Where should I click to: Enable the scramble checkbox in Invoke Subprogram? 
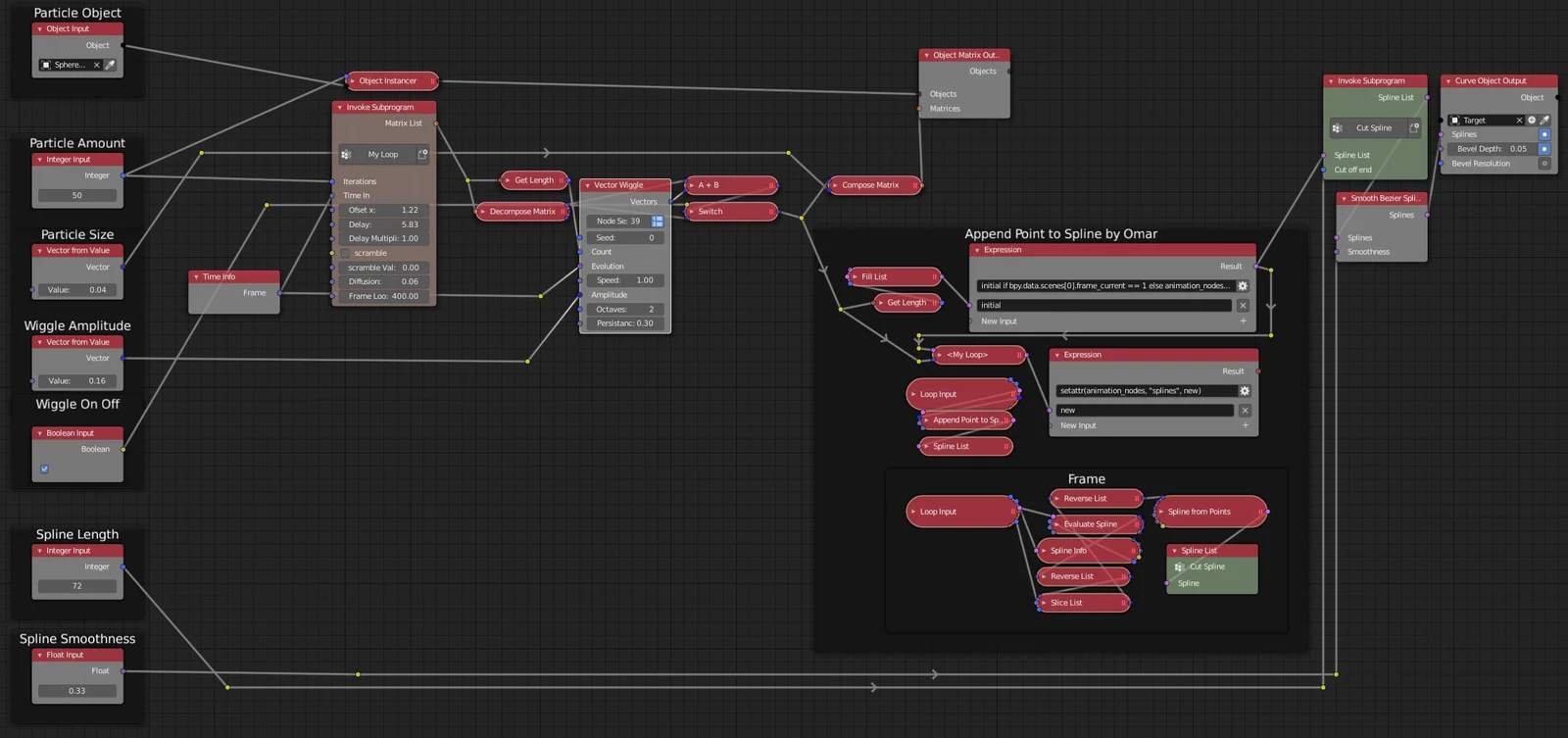pyautogui.click(x=345, y=253)
